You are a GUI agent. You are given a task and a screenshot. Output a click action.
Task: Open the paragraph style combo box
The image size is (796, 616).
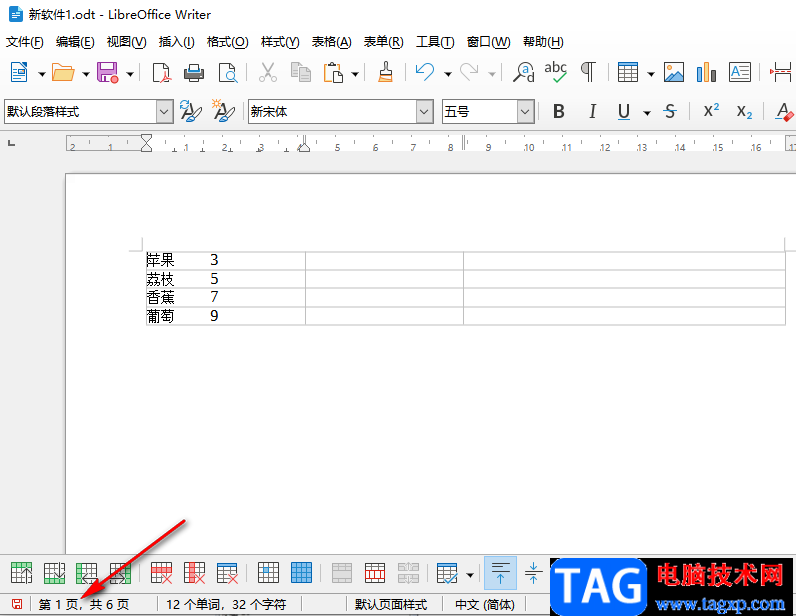pyautogui.click(x=89, y=112)
